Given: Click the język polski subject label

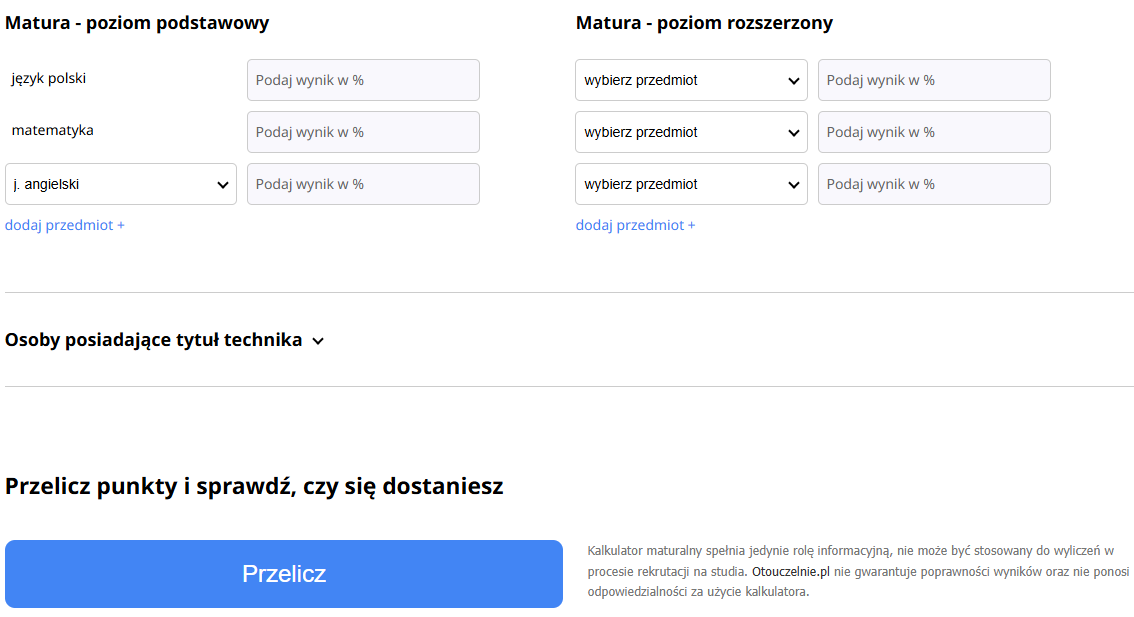Looking at the screenshot, I should [49, 78].
